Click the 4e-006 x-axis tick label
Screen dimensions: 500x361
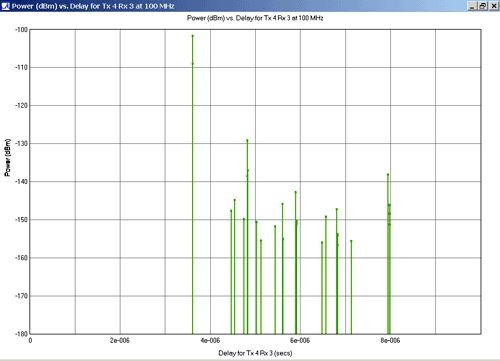click(210, 340)
